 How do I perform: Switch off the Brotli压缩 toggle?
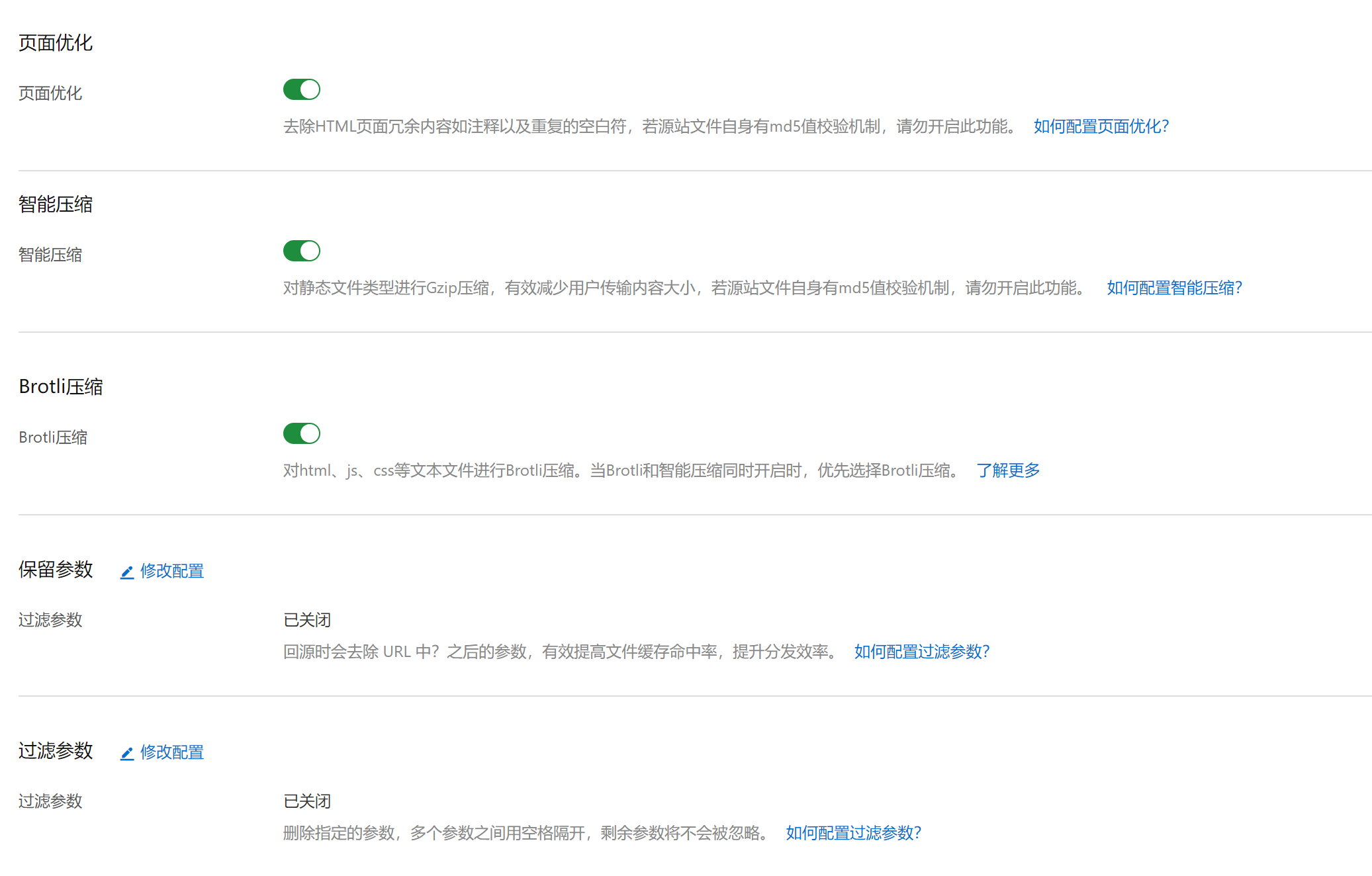(301, 433)
